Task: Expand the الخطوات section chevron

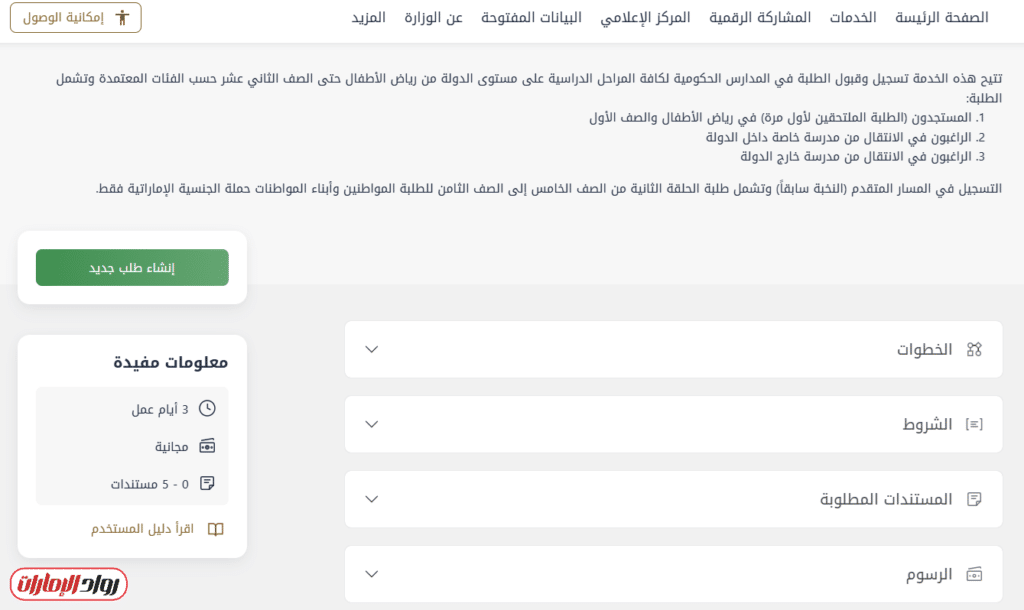Action: (x=372, y=349)
